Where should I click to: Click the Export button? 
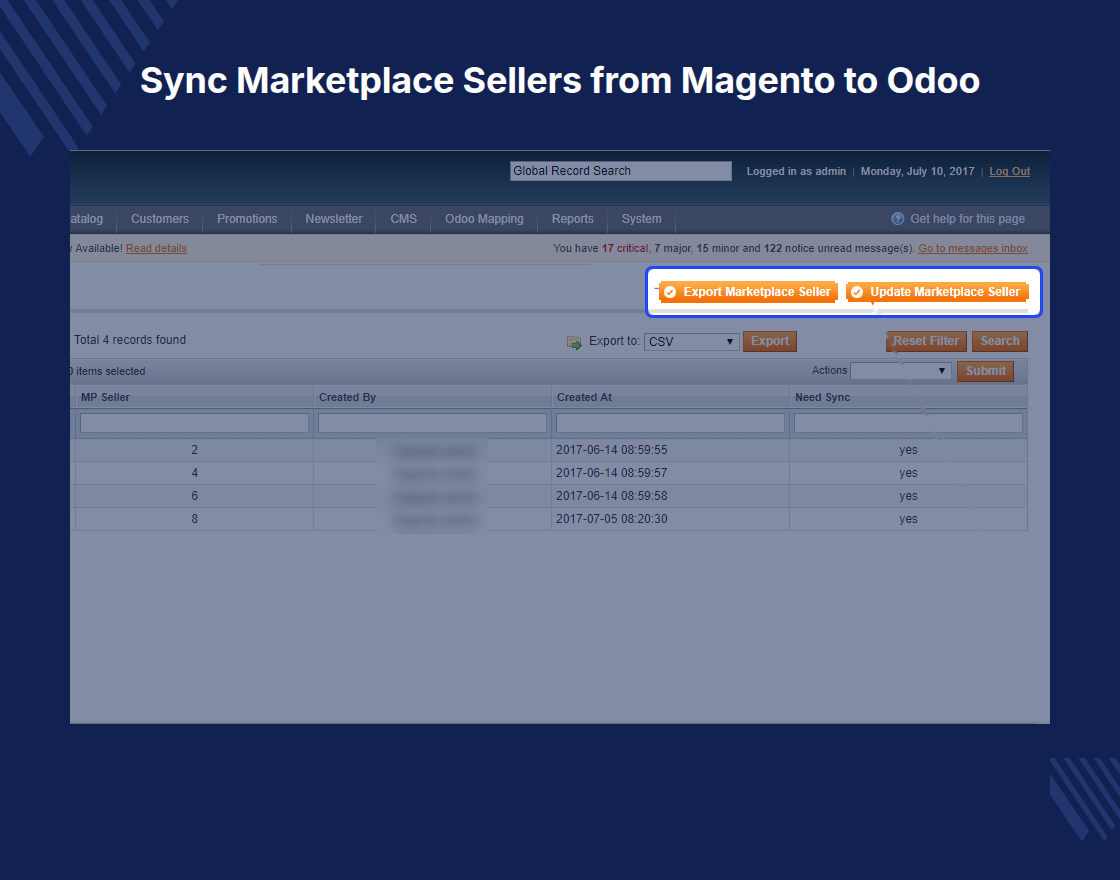coord(770,341)
